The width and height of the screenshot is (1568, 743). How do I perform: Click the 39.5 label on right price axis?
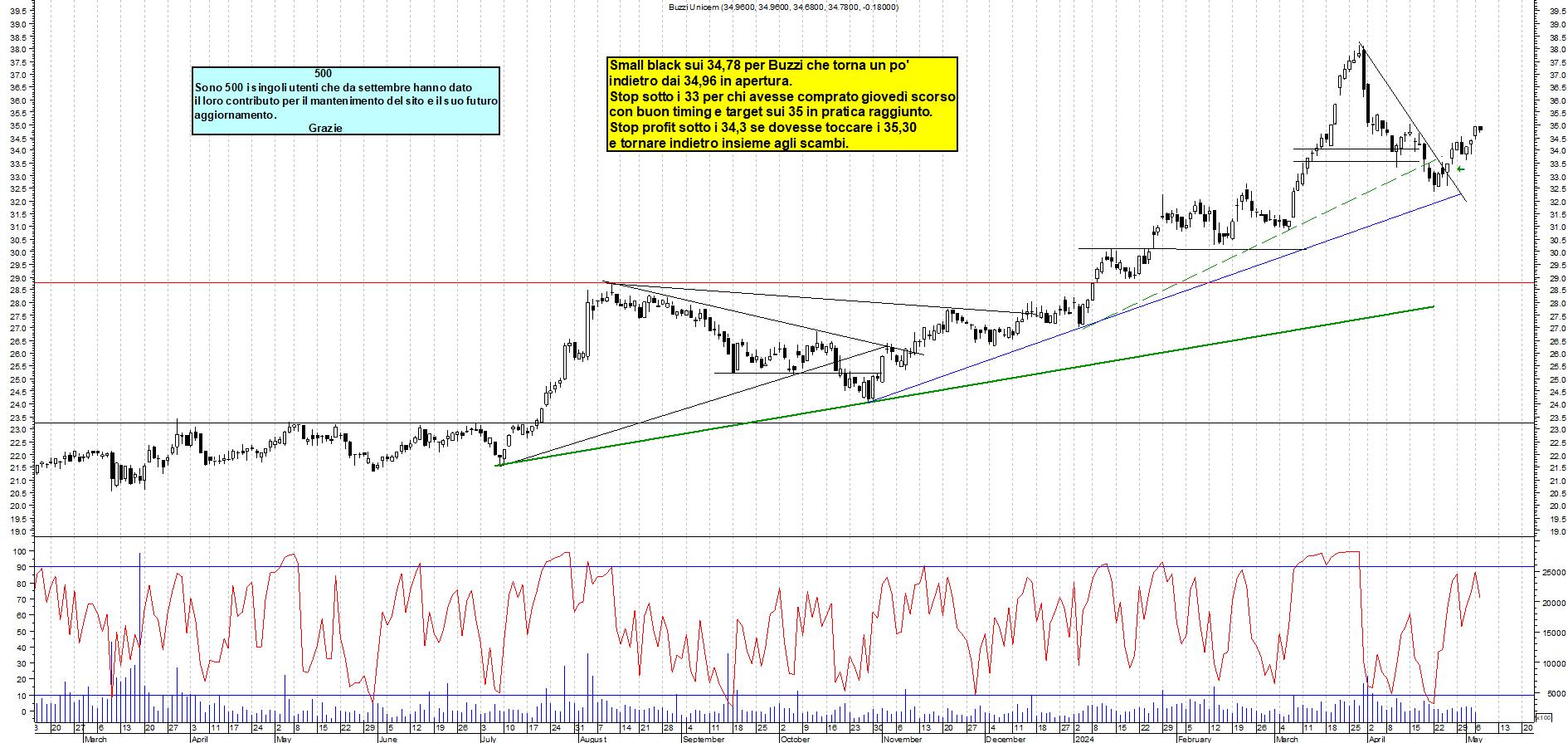point(1558,12)
